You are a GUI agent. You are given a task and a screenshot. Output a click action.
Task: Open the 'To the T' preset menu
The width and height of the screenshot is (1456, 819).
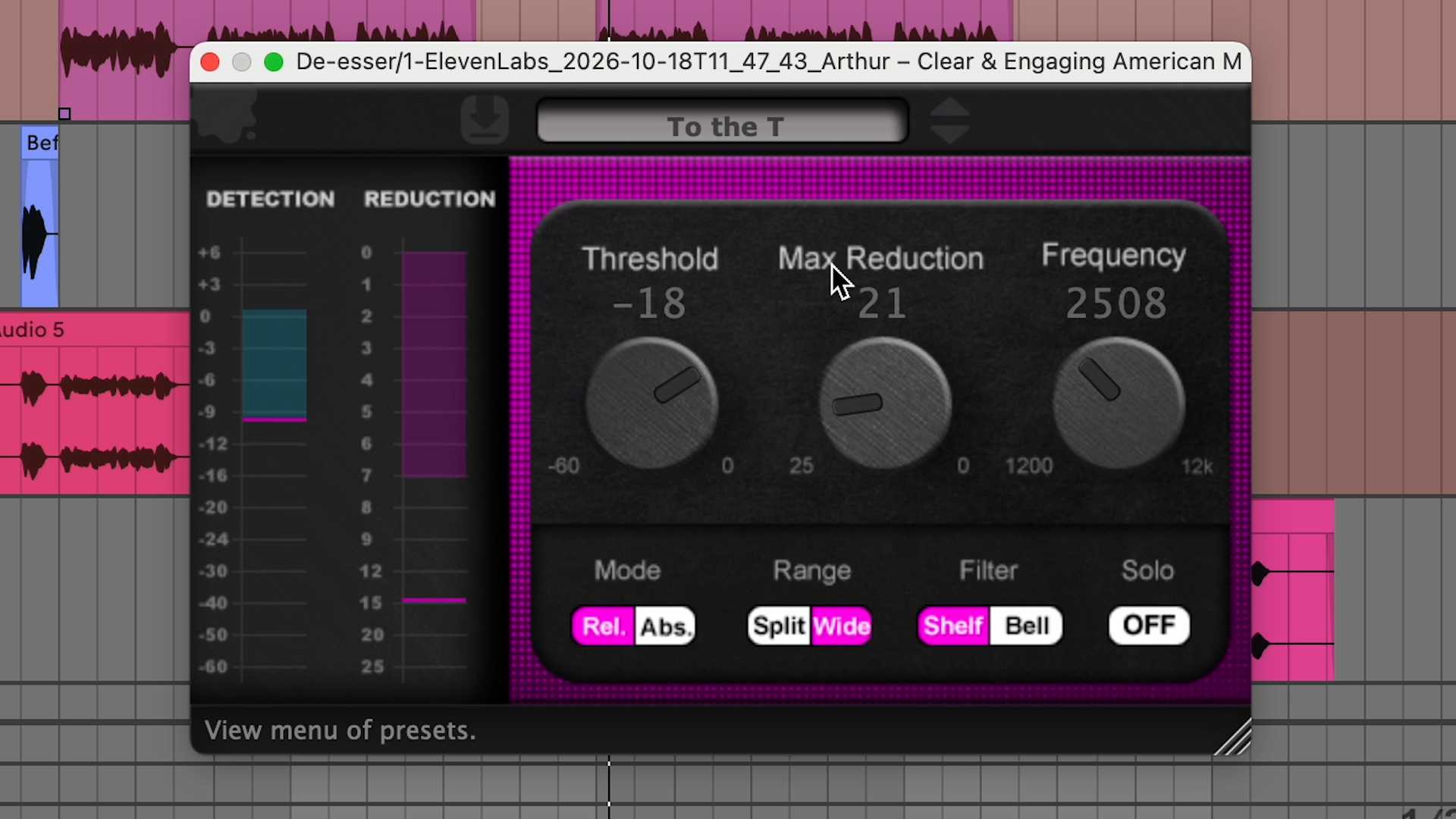coord(723,121)
